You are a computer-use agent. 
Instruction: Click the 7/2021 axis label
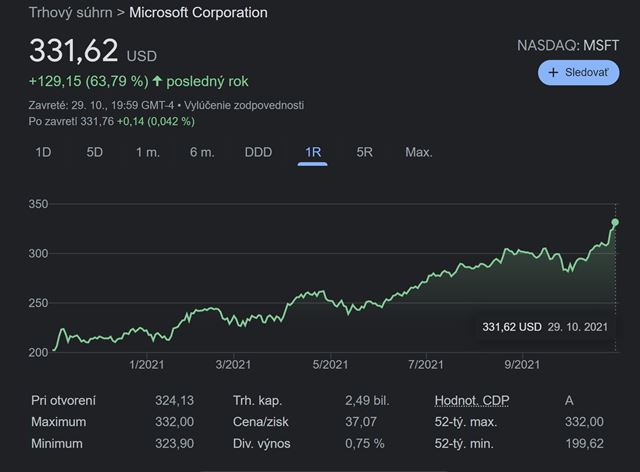point(426,365)
